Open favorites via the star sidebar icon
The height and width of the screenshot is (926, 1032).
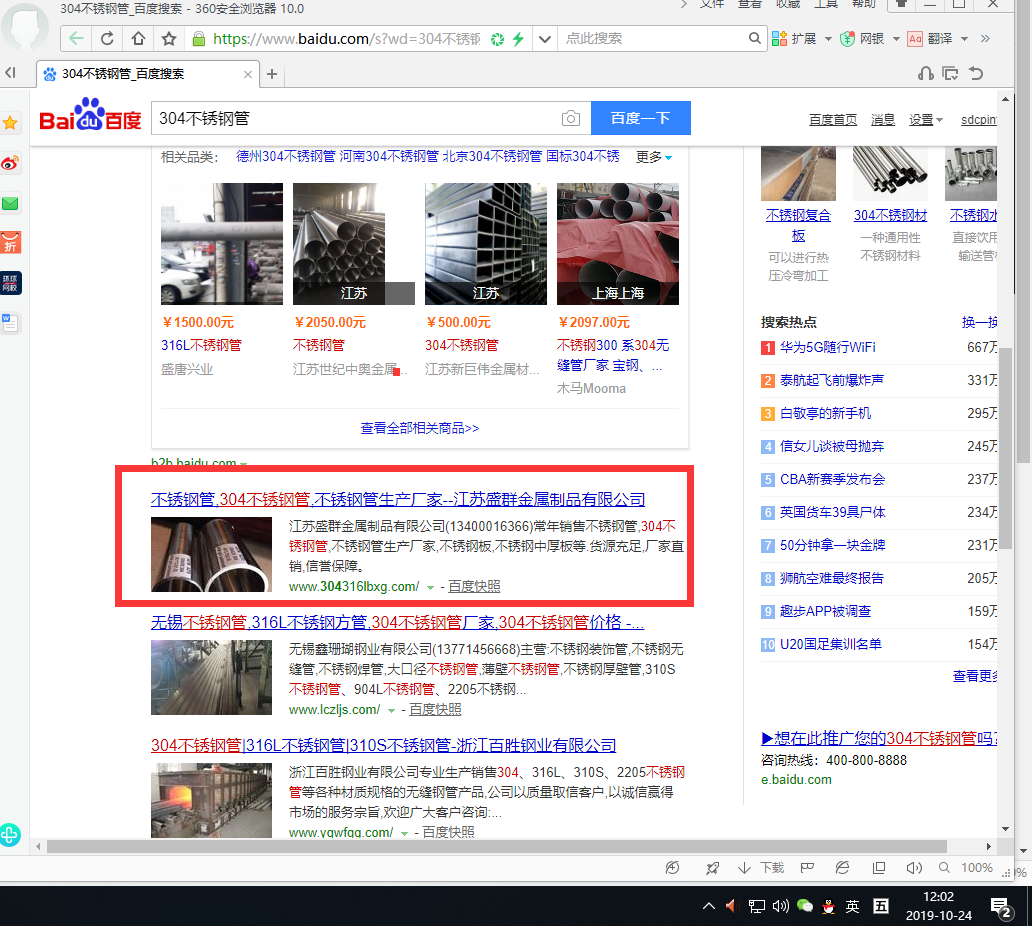tap(10, 123)
